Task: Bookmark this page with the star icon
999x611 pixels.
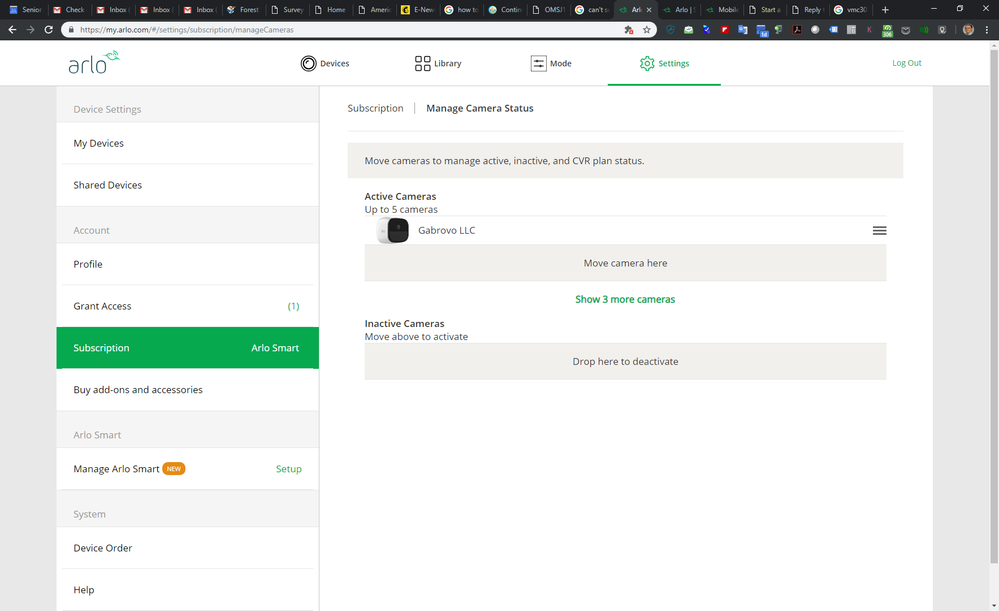Action: tap(647, 29)
